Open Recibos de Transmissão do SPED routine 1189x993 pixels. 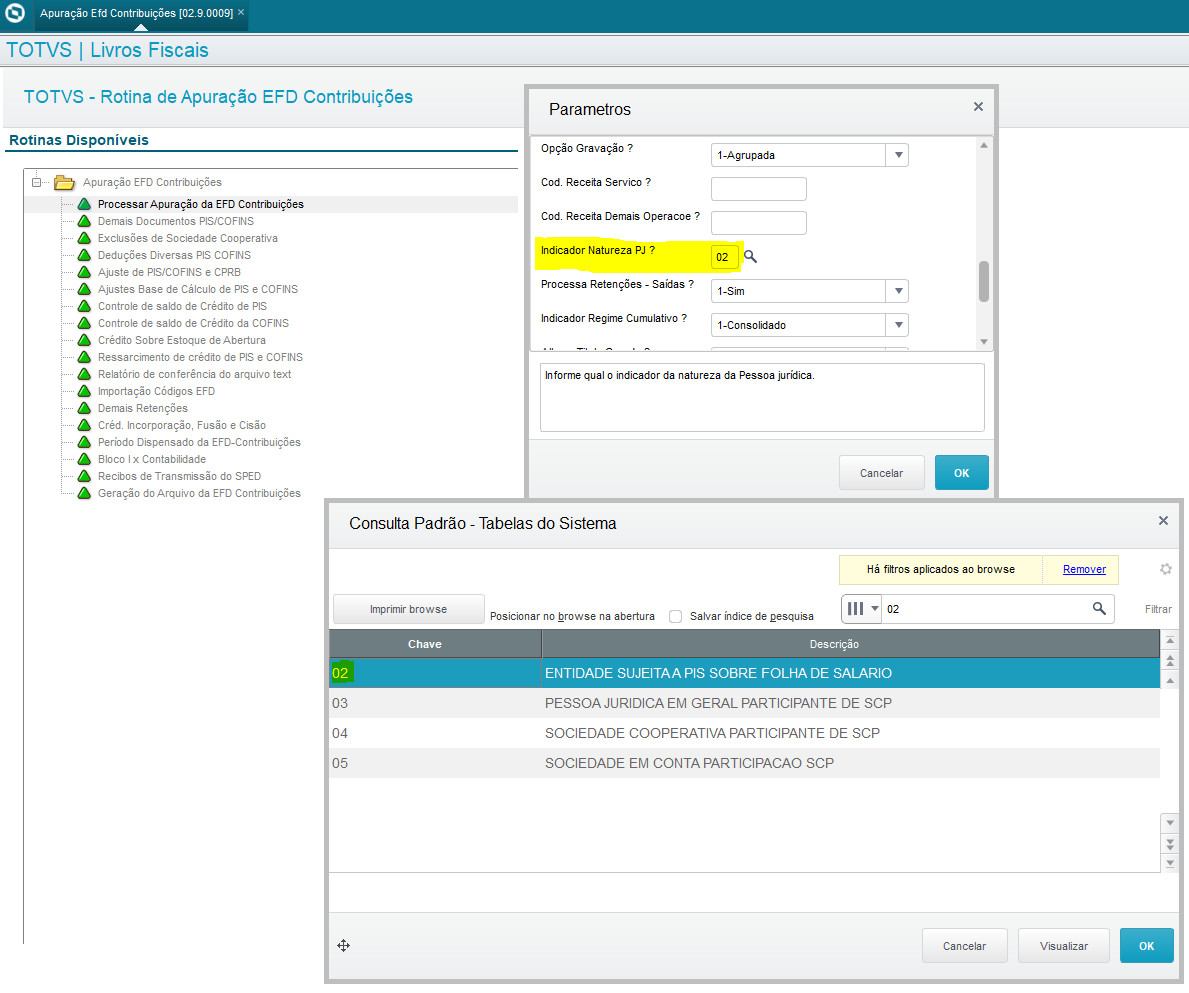[x=179, y=476]
